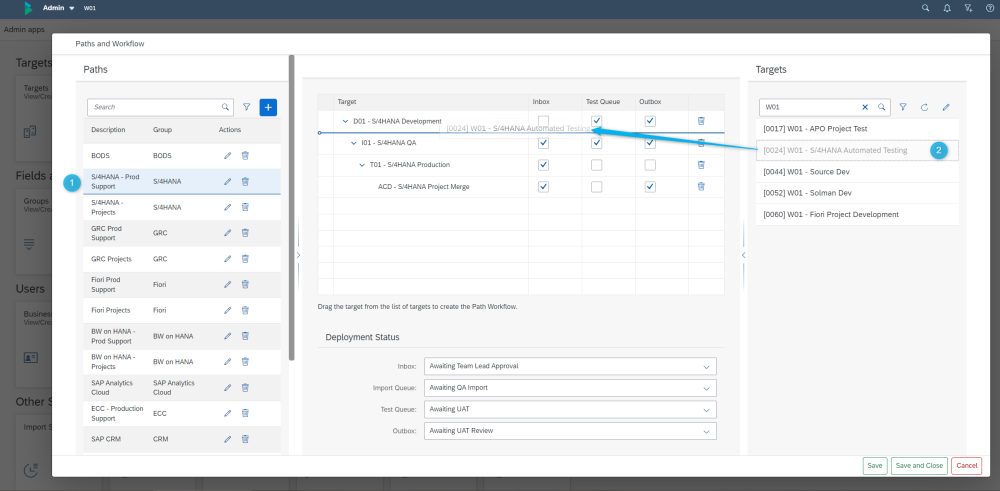Click the add path plus button
This screenshot has width=1000, height=491.
[x=268, y=107]
